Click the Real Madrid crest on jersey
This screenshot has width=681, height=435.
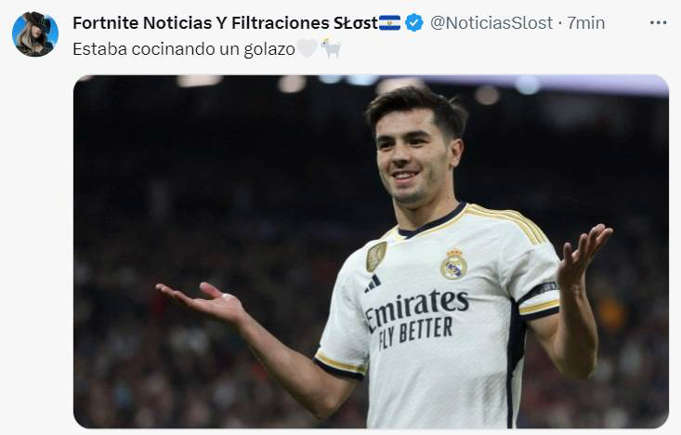pos(453,264)
